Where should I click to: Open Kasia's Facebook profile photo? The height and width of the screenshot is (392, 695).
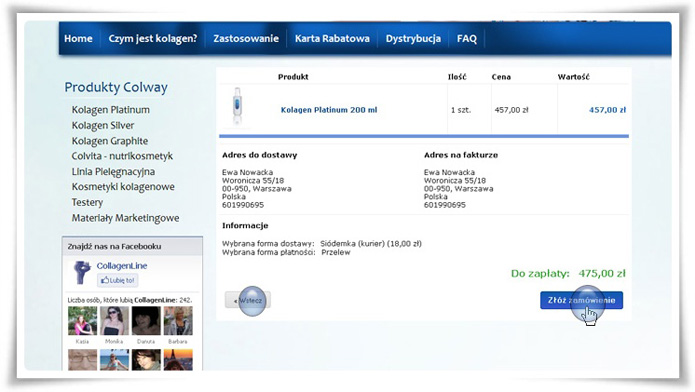pos(82,321)
